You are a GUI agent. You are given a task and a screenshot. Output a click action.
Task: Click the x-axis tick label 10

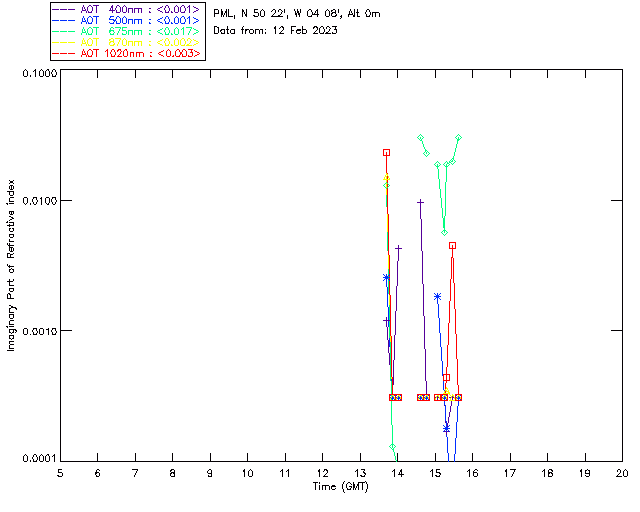(x=247, y=473)
